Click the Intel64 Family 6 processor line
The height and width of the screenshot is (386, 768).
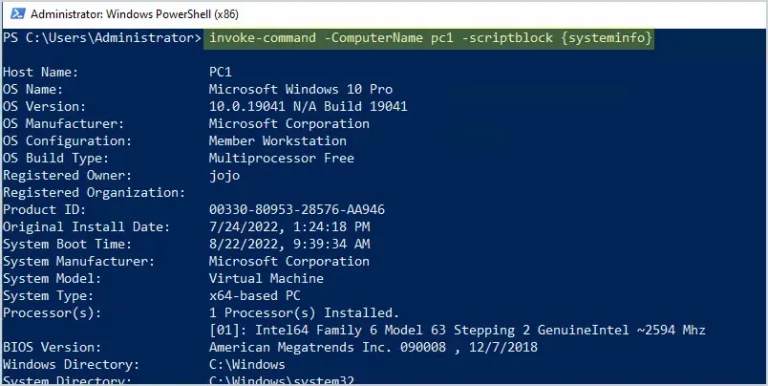click(457, 330)
